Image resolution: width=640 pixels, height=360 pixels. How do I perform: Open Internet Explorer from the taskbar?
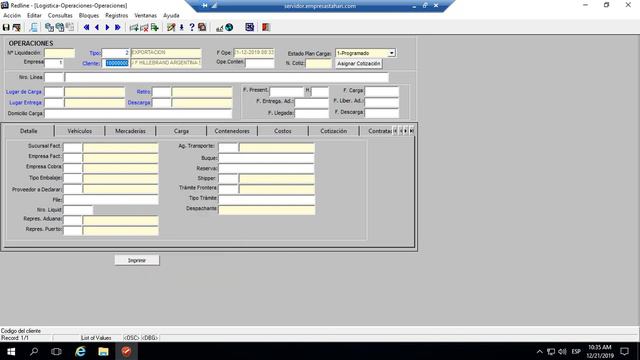pyautogui.click(x=80, y=351)
